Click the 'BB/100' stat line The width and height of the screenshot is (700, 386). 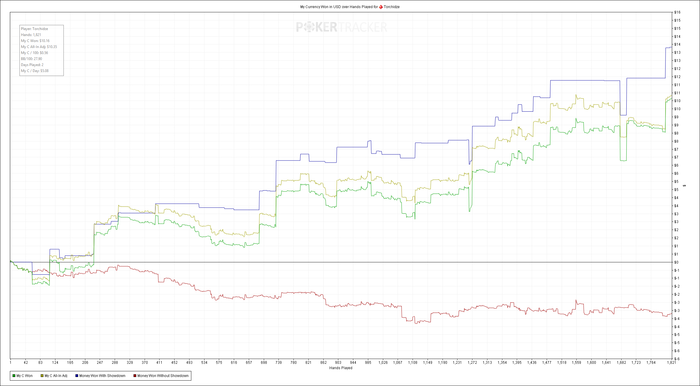tap(32, 58)
